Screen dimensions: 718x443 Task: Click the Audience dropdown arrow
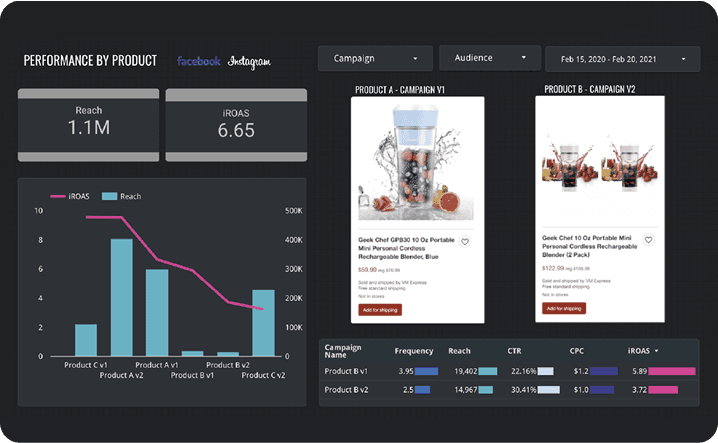[x=524, y=58]
